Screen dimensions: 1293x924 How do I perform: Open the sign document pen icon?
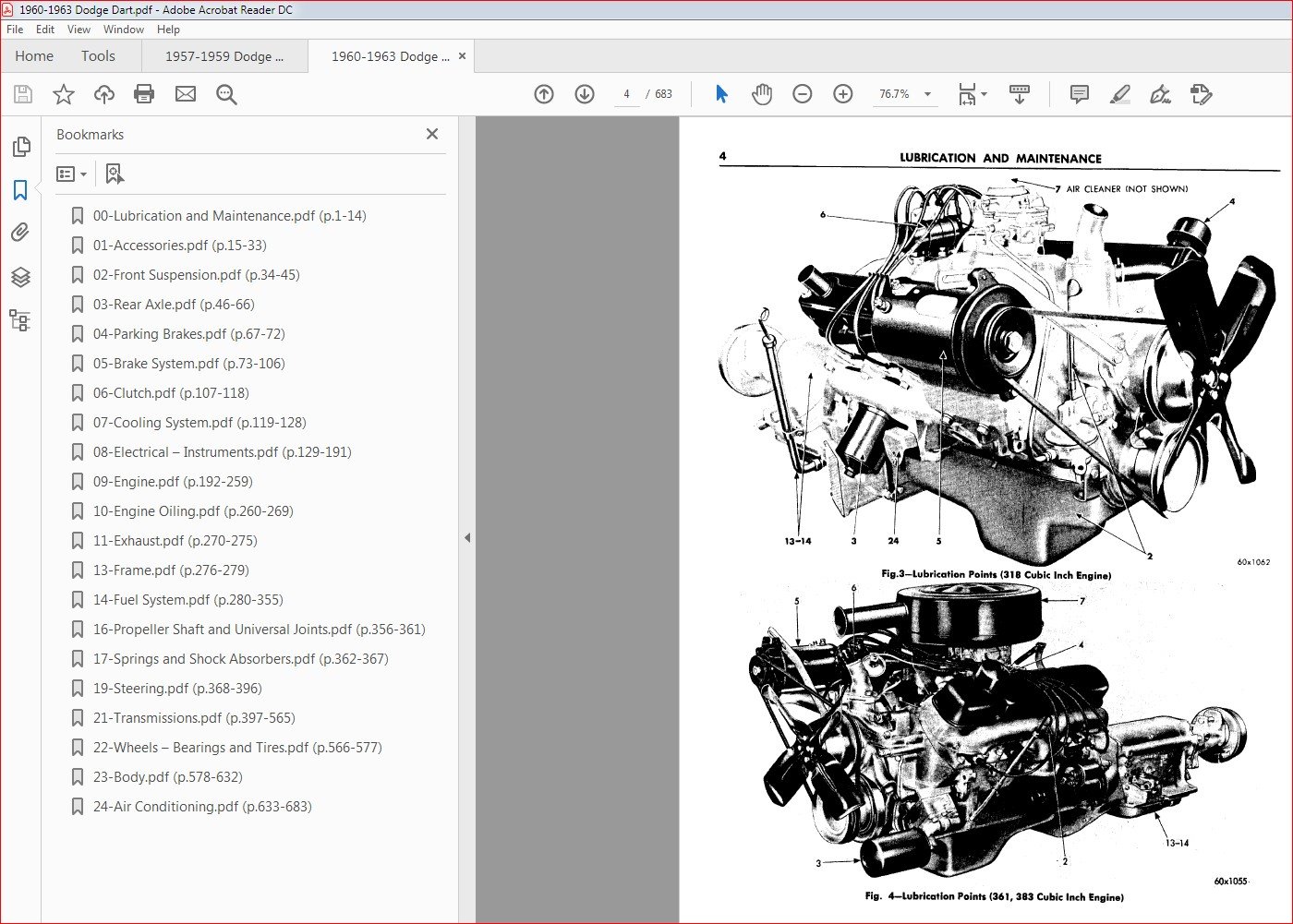(x=1160, y=94)
